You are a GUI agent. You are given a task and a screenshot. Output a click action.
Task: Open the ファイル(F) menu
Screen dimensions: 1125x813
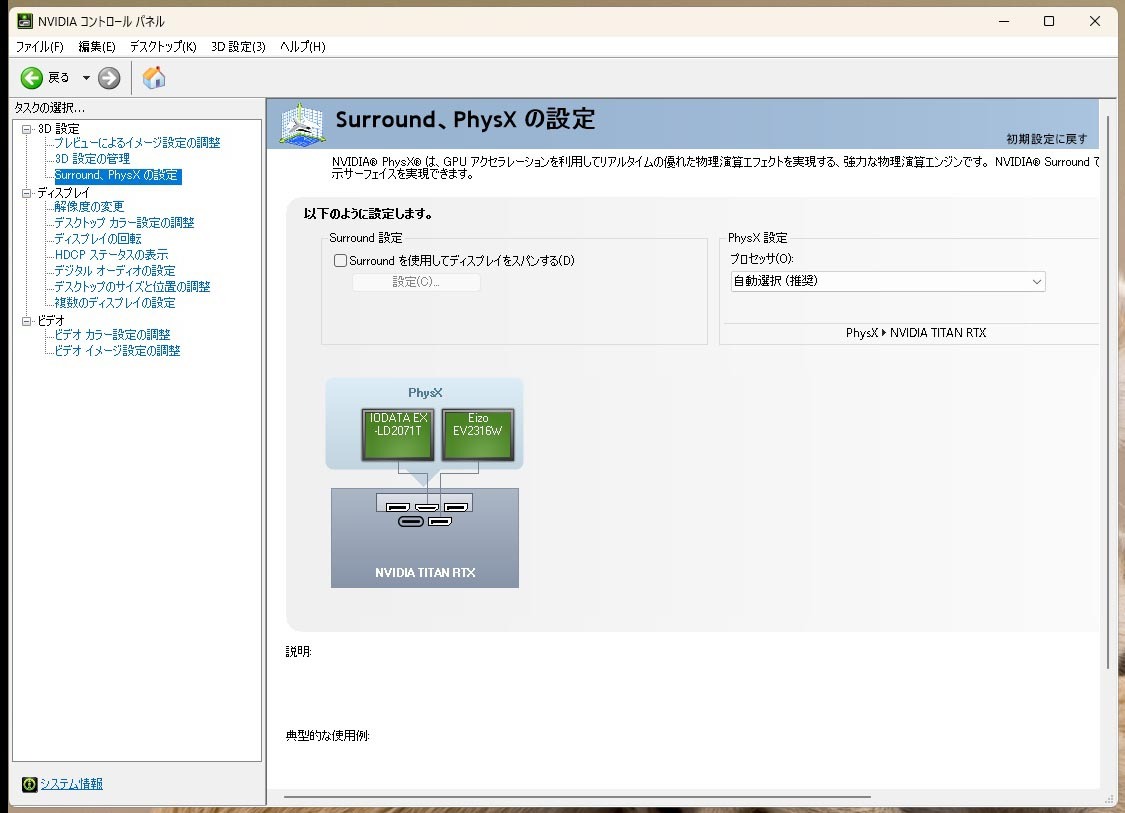pyautogui.click(x=39, y=47)
